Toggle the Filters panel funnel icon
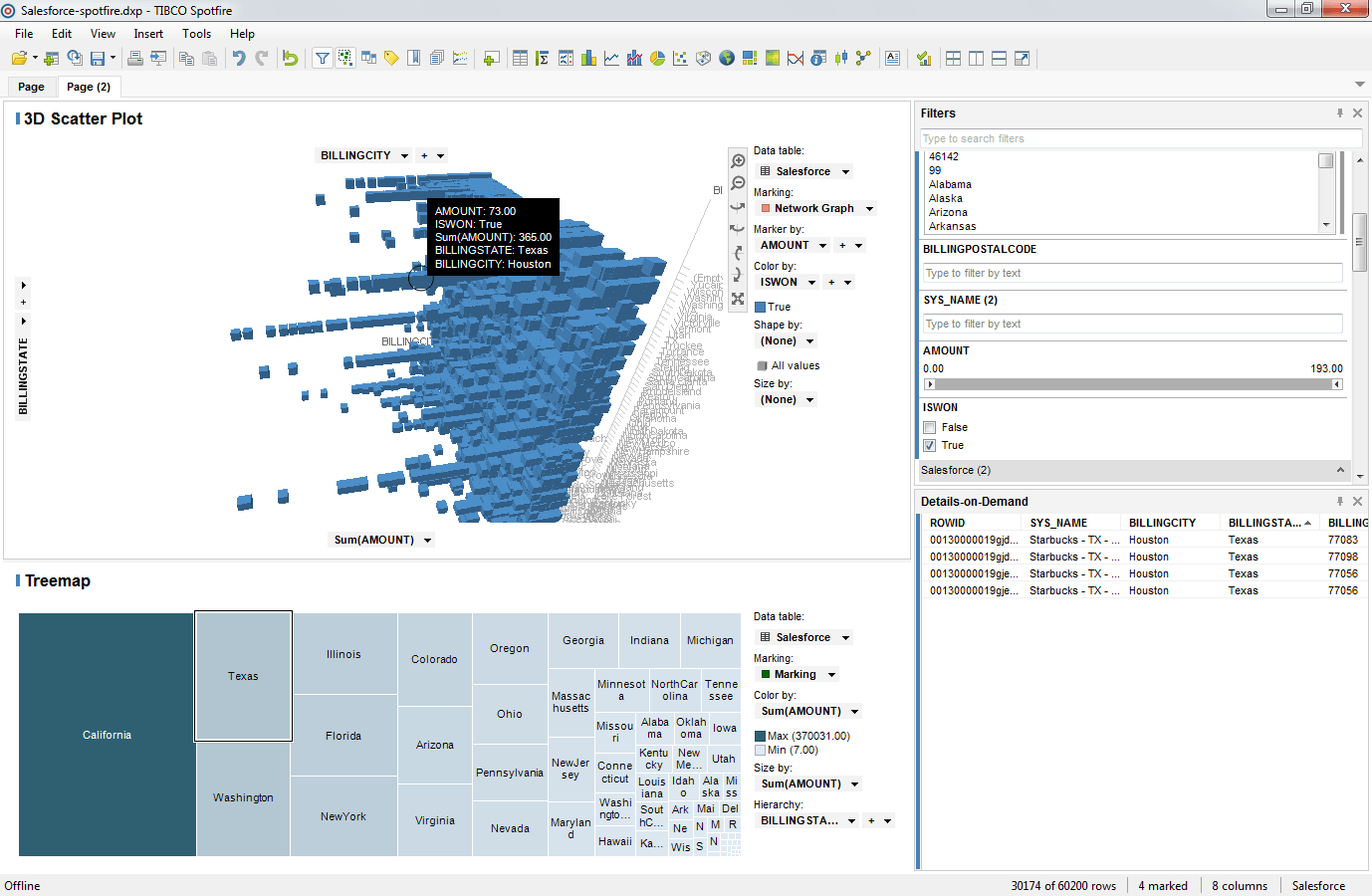Screen dimensions: 1372x896 323,59
